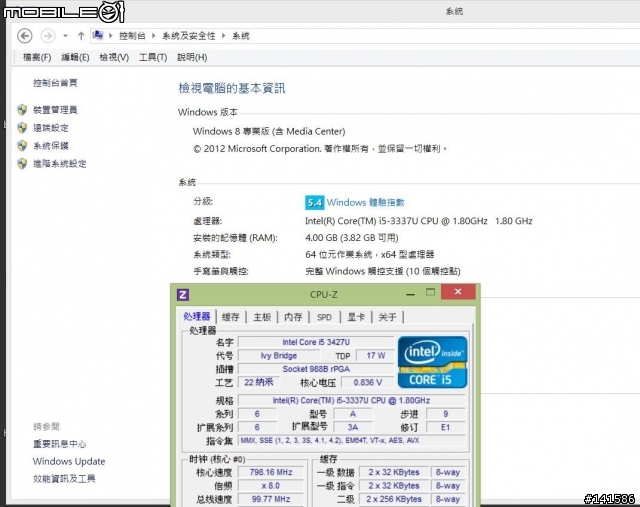Open 控制台首頁 in the sidebar
Screen dimensions: 640x507
tap(55, 83)
